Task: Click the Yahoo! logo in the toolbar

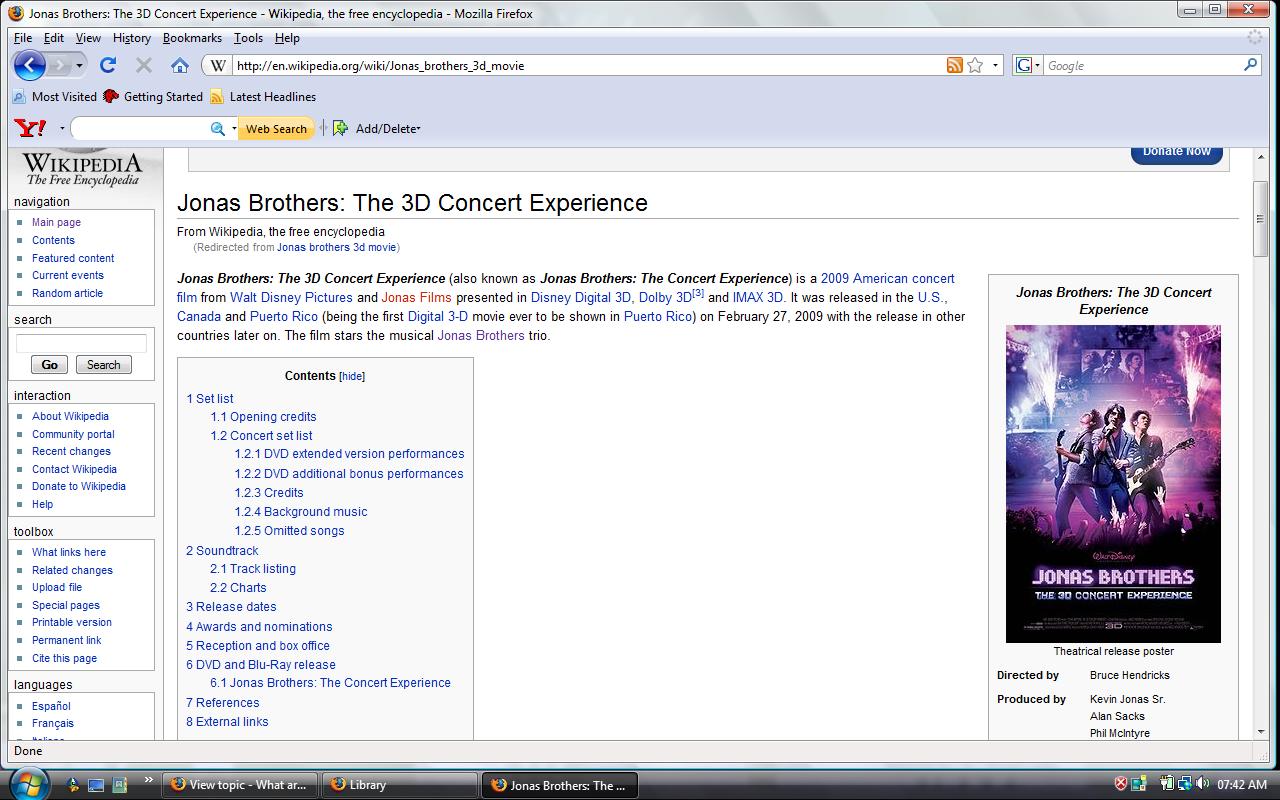Action: [30, 128]
